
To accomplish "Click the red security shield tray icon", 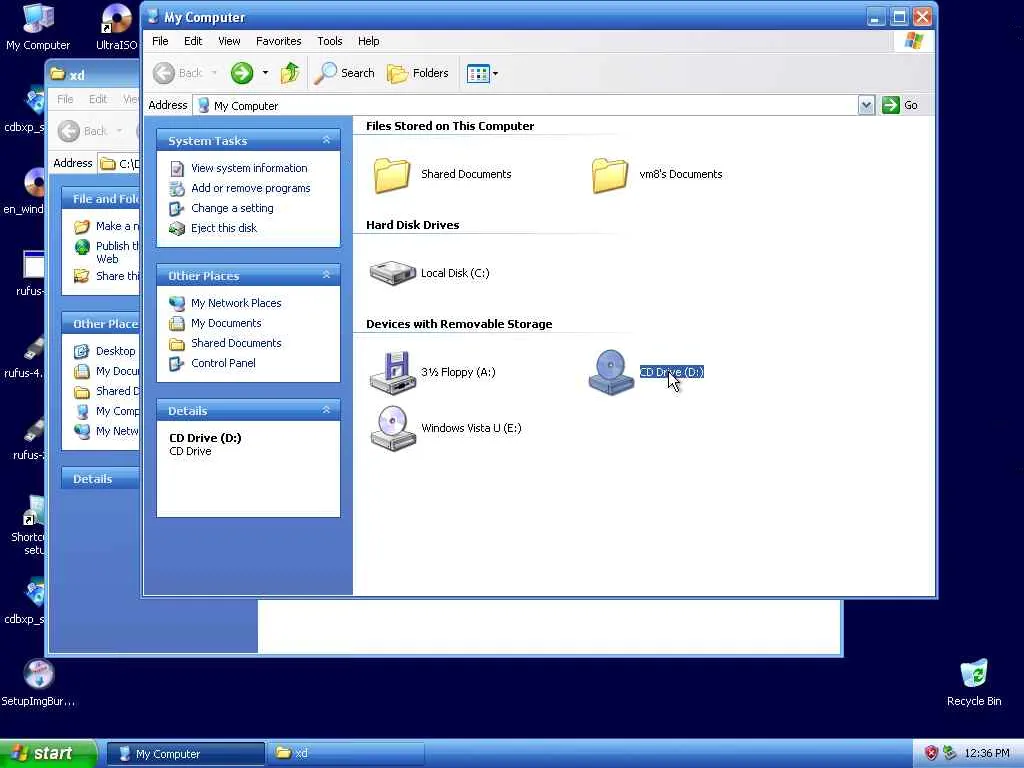I will pos(931,753).
